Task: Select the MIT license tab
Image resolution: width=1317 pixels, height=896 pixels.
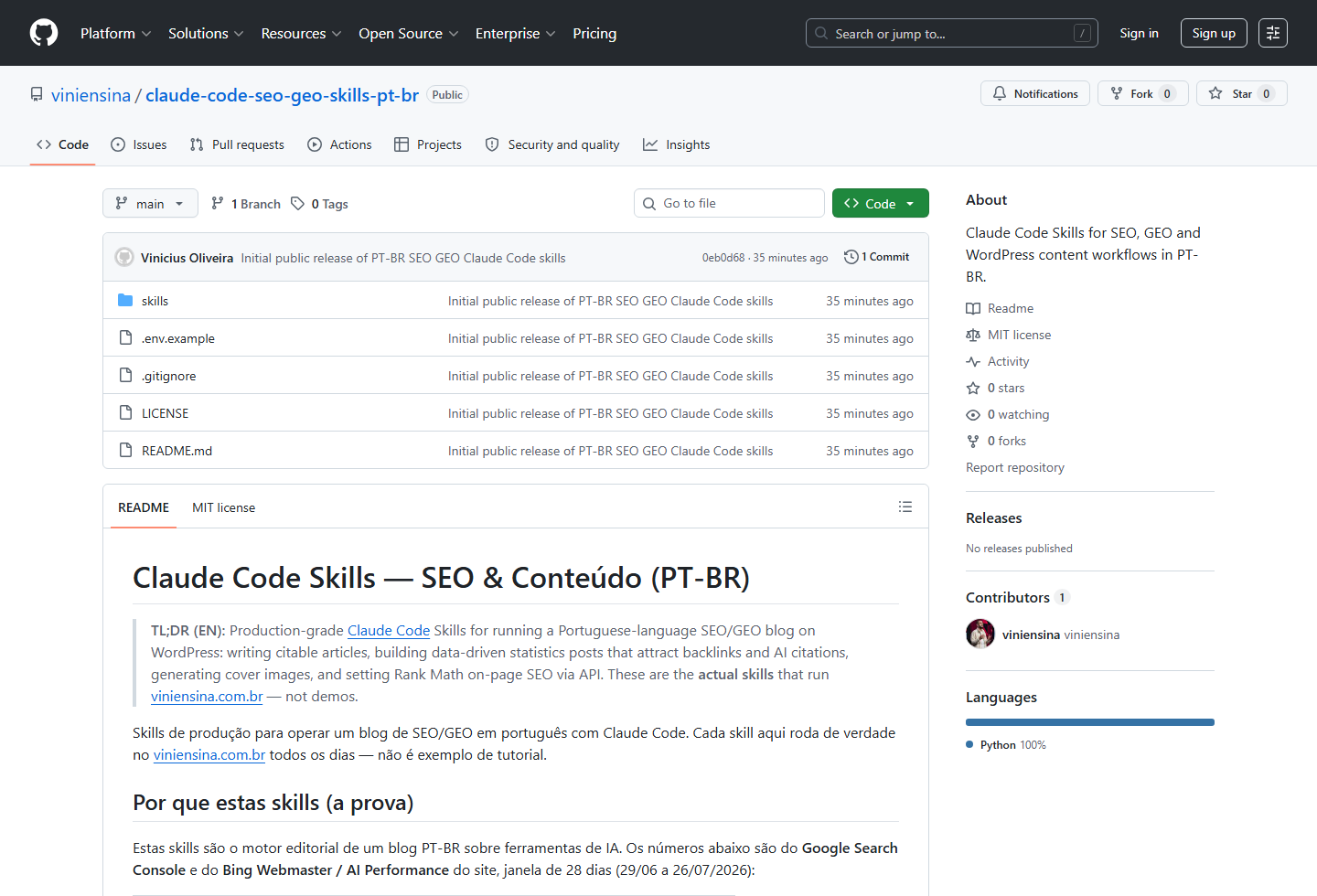Action: click(223, 507)
